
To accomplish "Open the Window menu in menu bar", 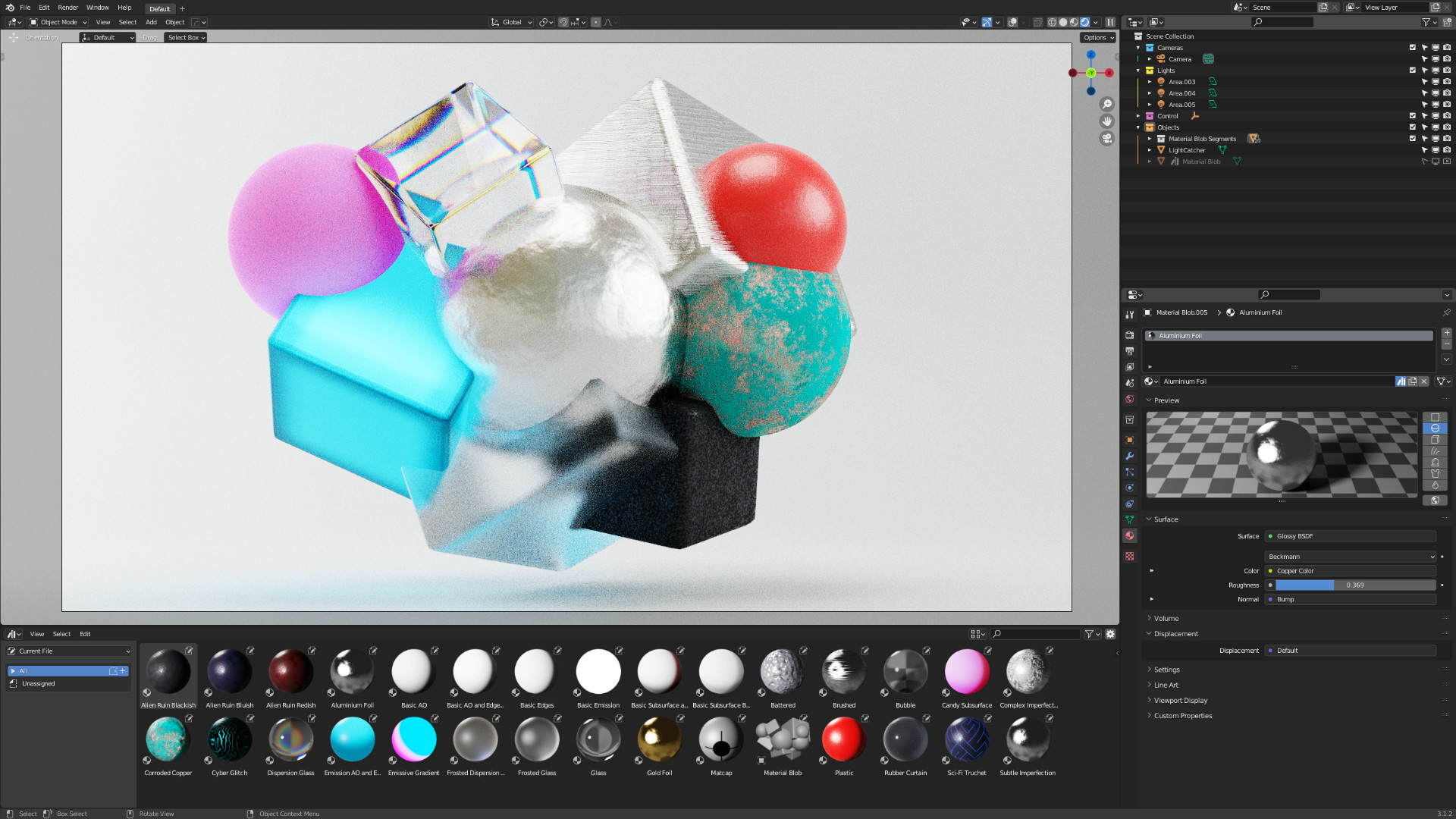I will [x=96, y=8].
